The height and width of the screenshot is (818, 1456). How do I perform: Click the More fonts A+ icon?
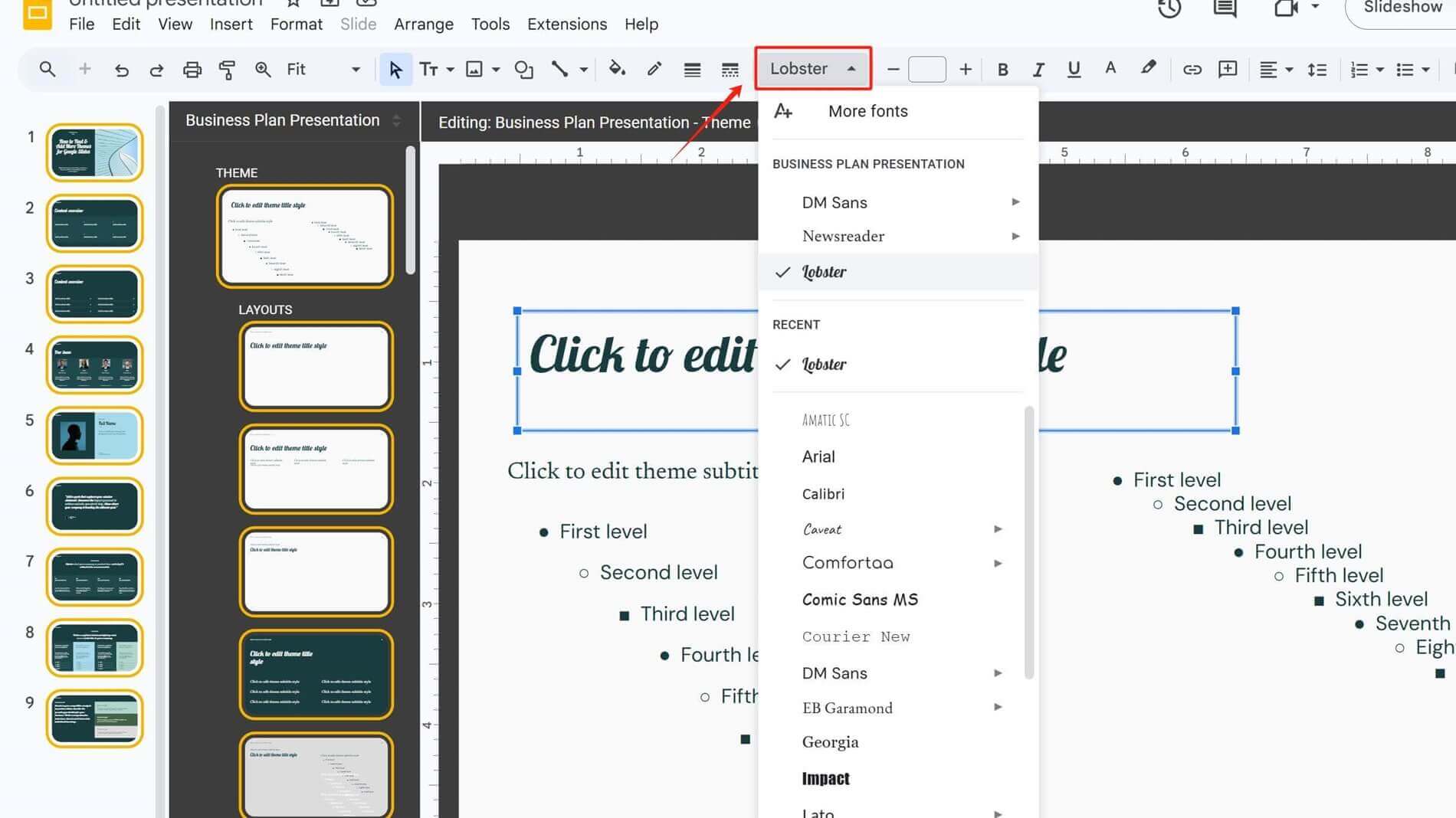pyautogui.click(x=782, y=111)
